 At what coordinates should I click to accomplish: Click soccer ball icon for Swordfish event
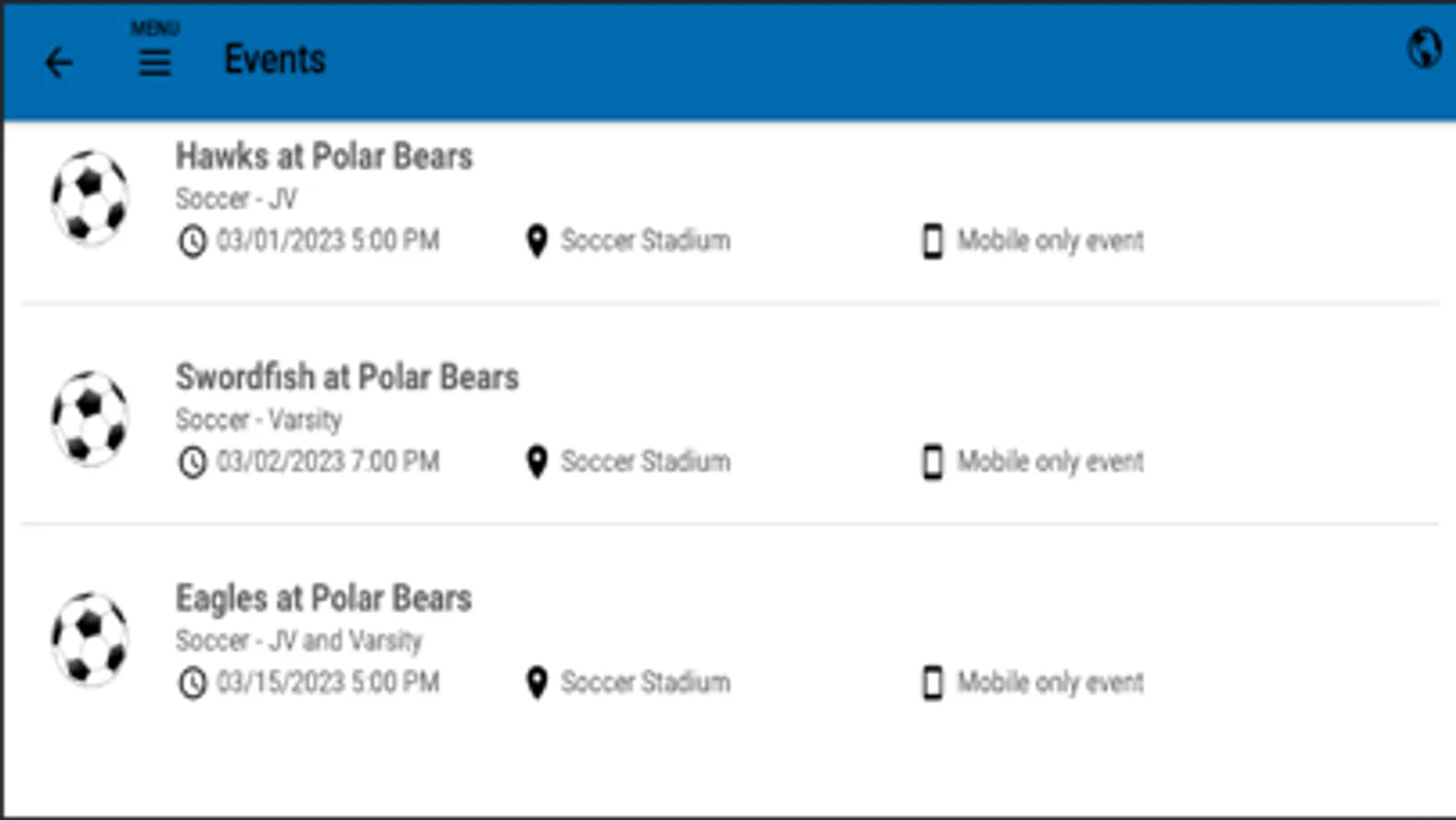pyautogui.click(x=89, y=419)
